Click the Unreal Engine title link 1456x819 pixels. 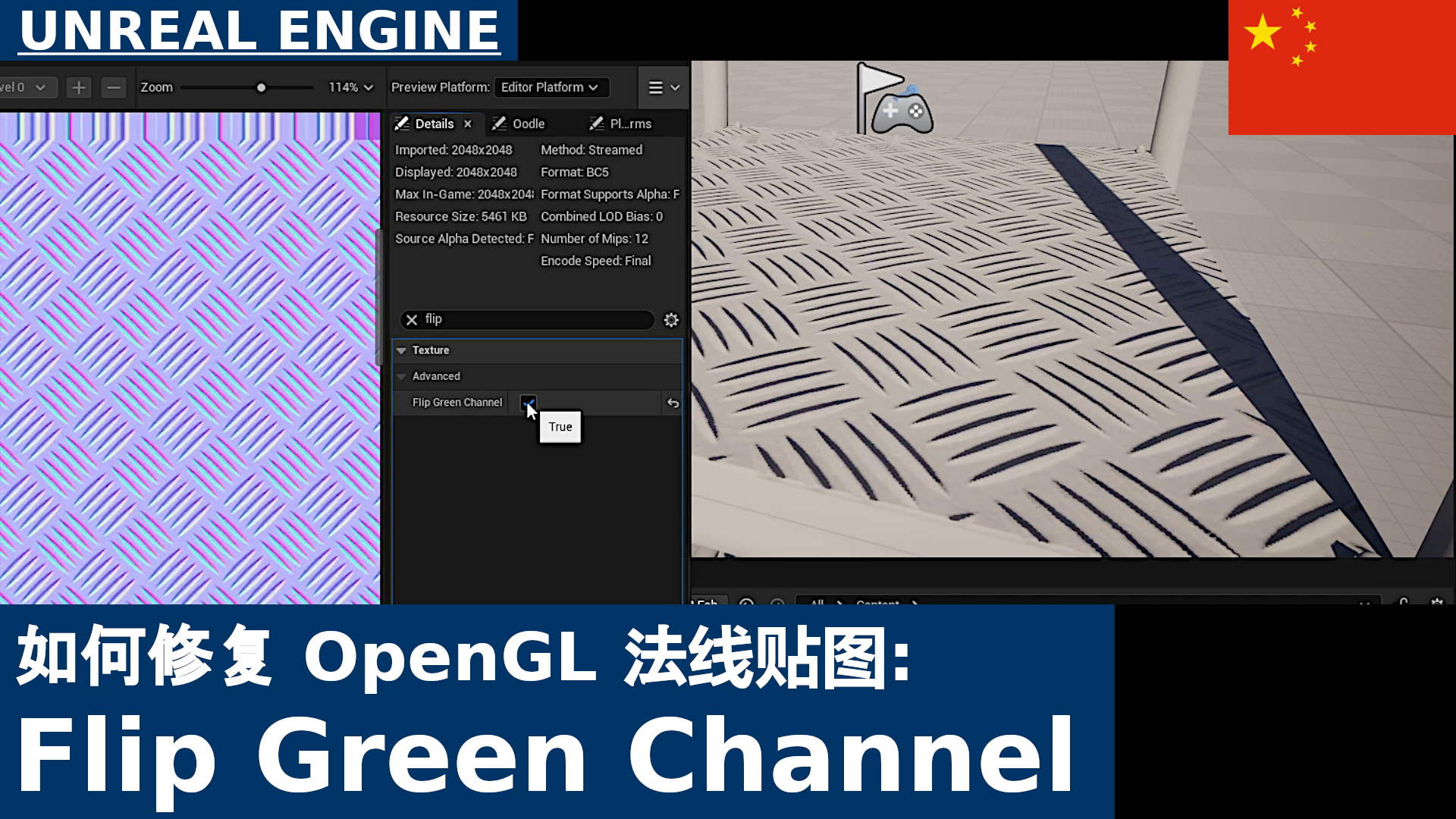(260, 30)
